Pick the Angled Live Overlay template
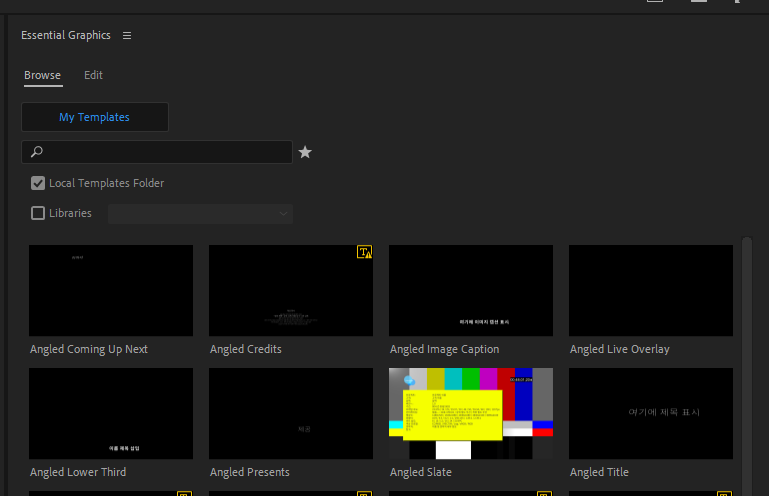The width and height of the screenshot is (769, 496). coord(650,290)
